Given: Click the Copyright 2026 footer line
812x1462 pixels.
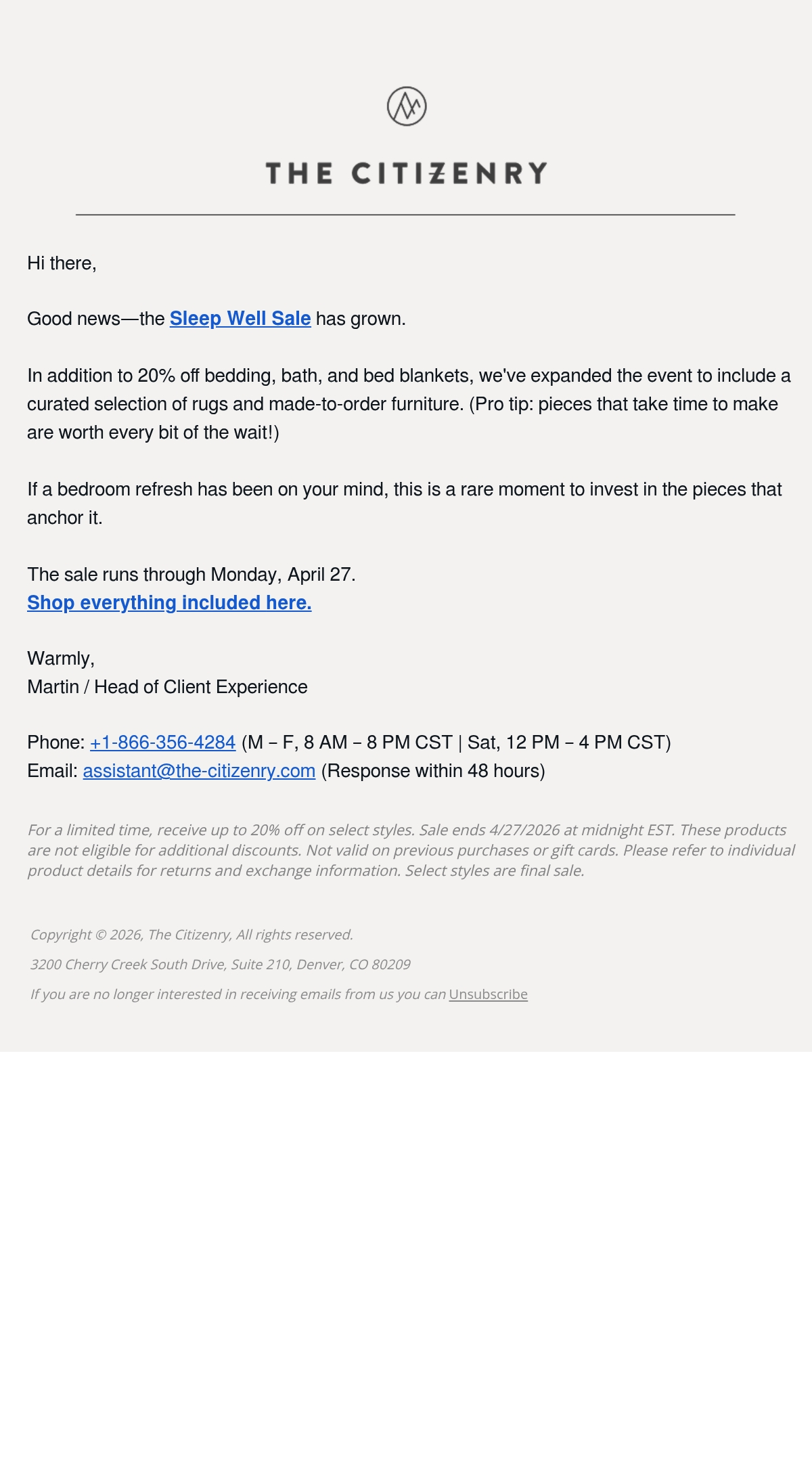Looking at the screenshot, I should 191,935.
